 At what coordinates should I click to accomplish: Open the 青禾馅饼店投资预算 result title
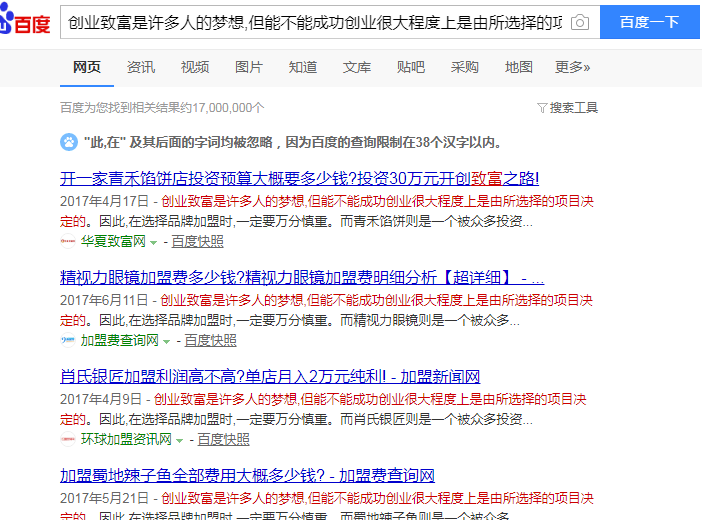300,179
